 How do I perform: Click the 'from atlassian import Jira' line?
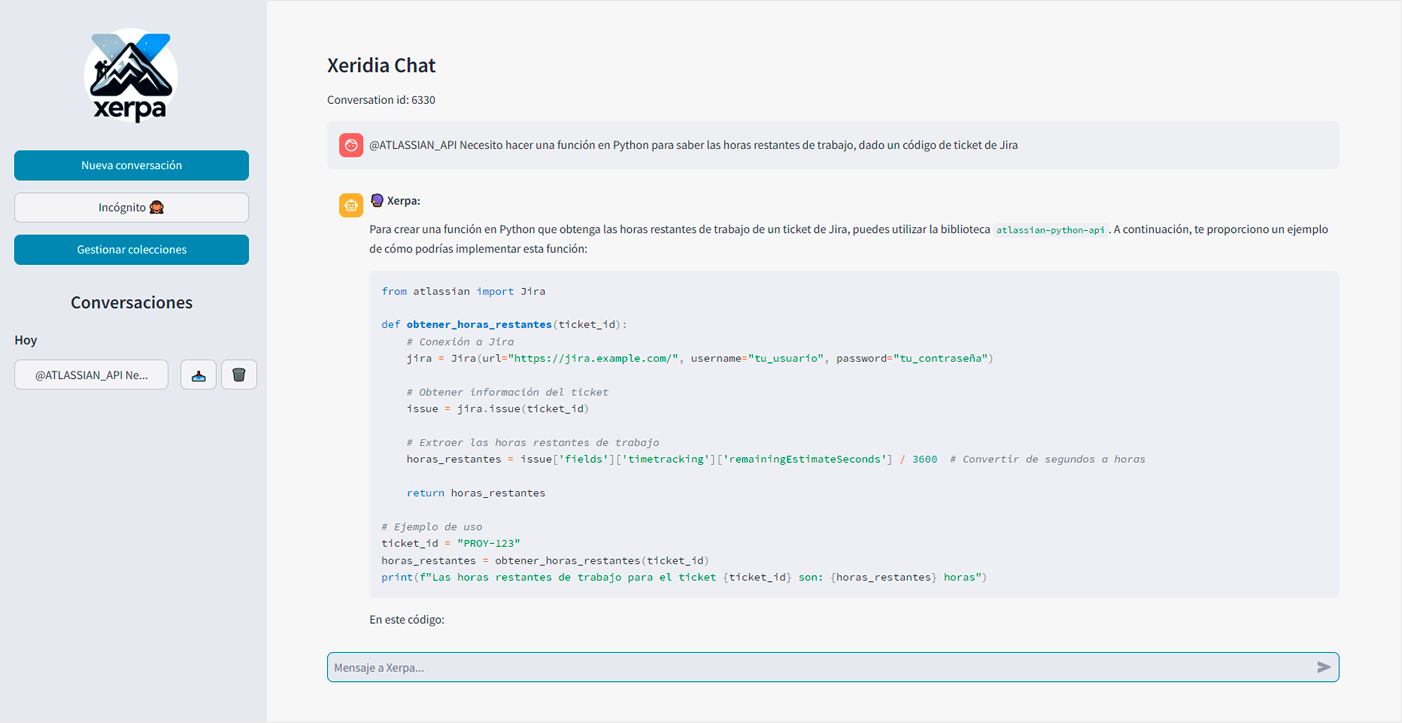(463, 291)
